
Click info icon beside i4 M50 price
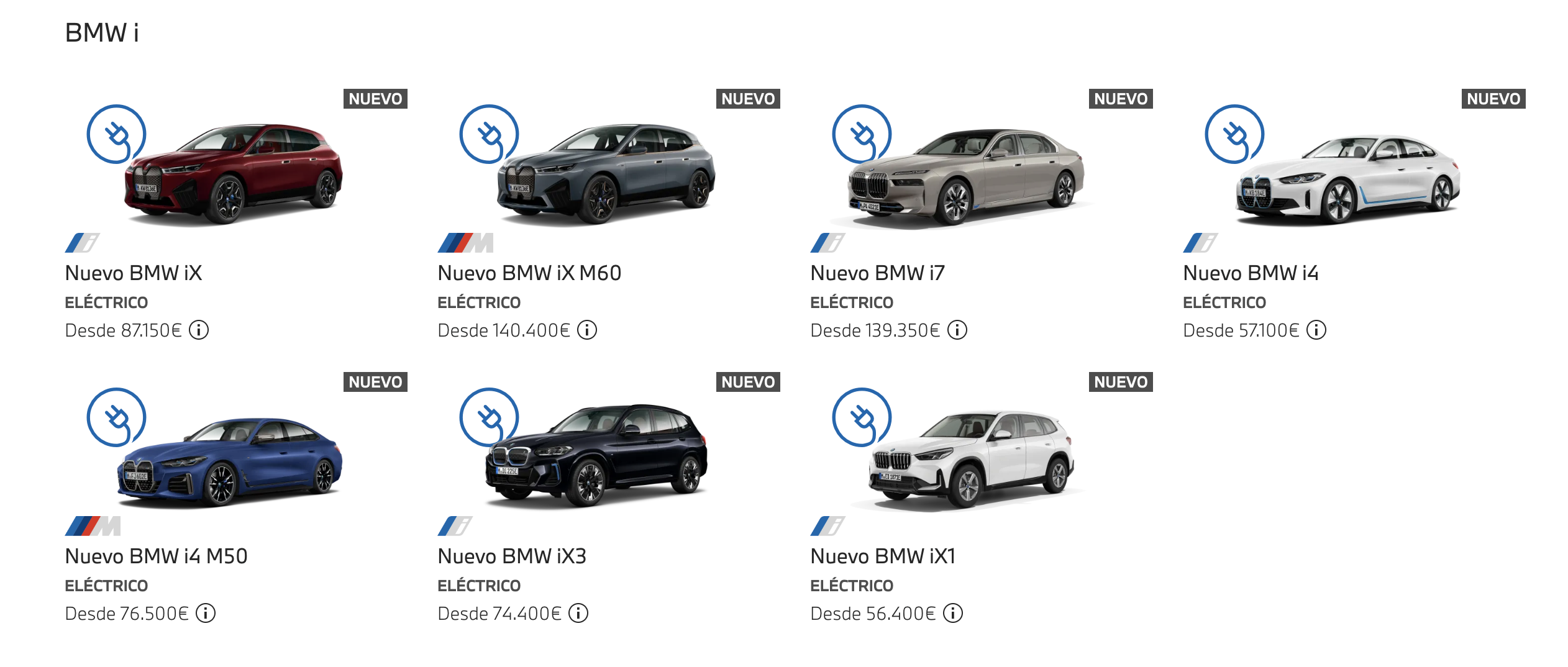206,613
